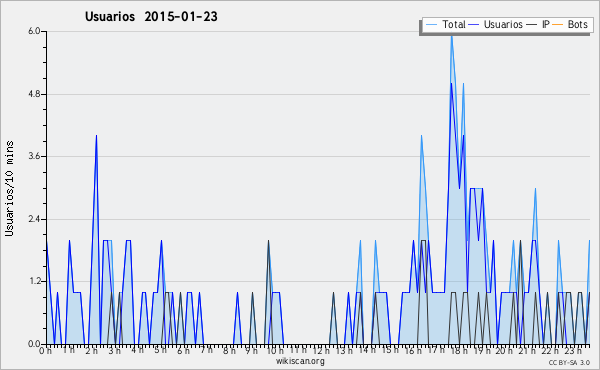Click the x-axis label '8 h'
The image size is (600, 370).
[x=229, y=350]
